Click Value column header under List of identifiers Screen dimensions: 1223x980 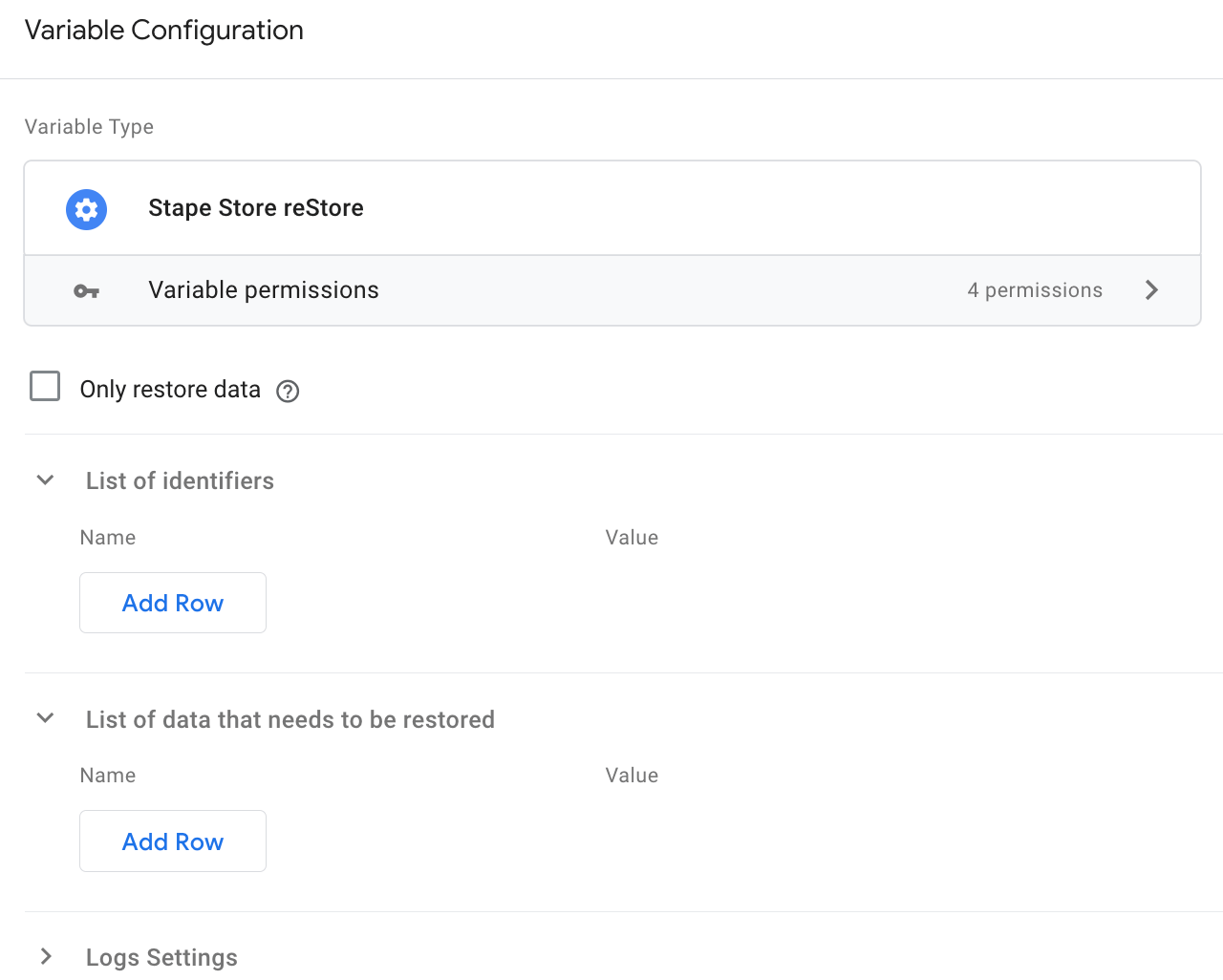click(632, 538)
